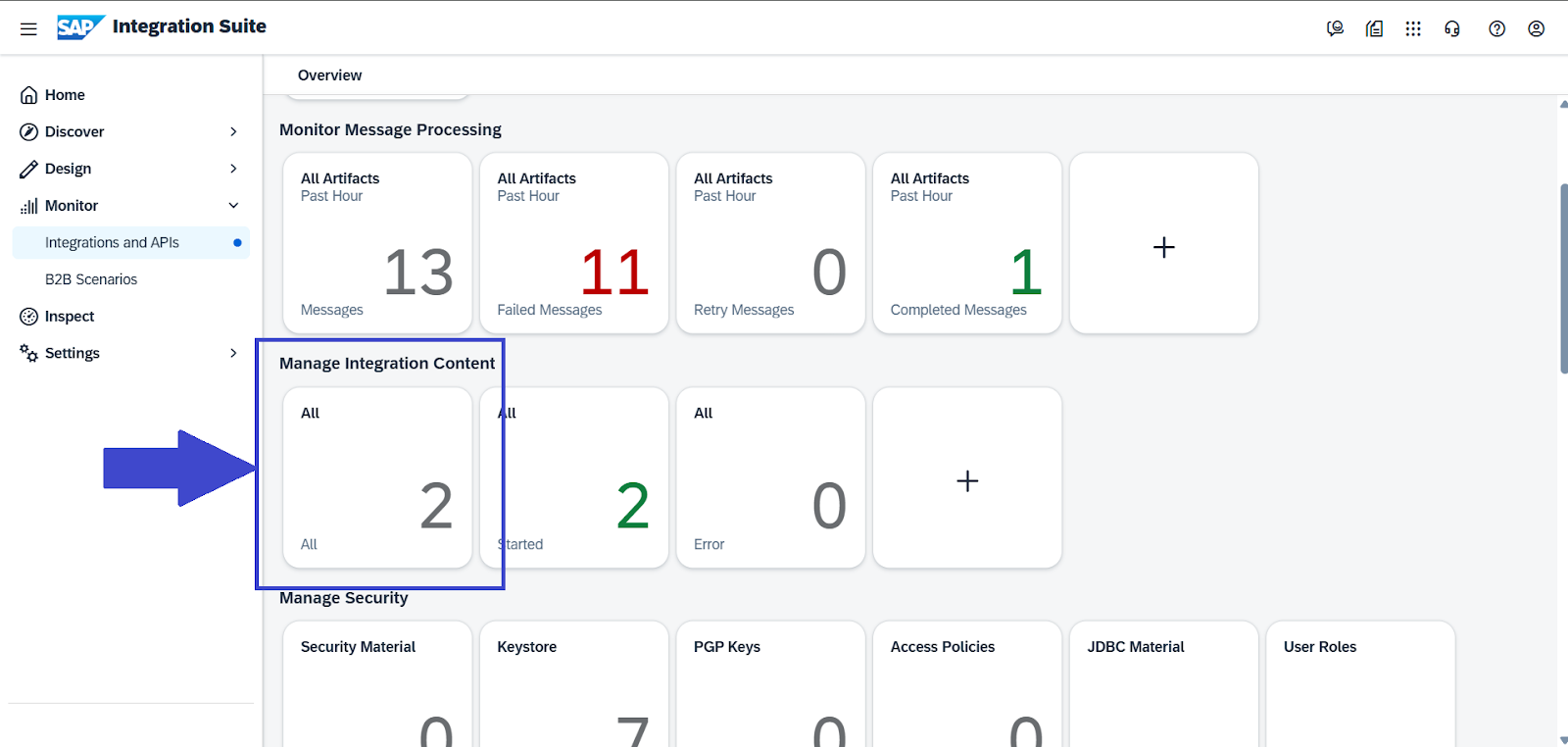Open the Completed Messages tile

point(967,243)
